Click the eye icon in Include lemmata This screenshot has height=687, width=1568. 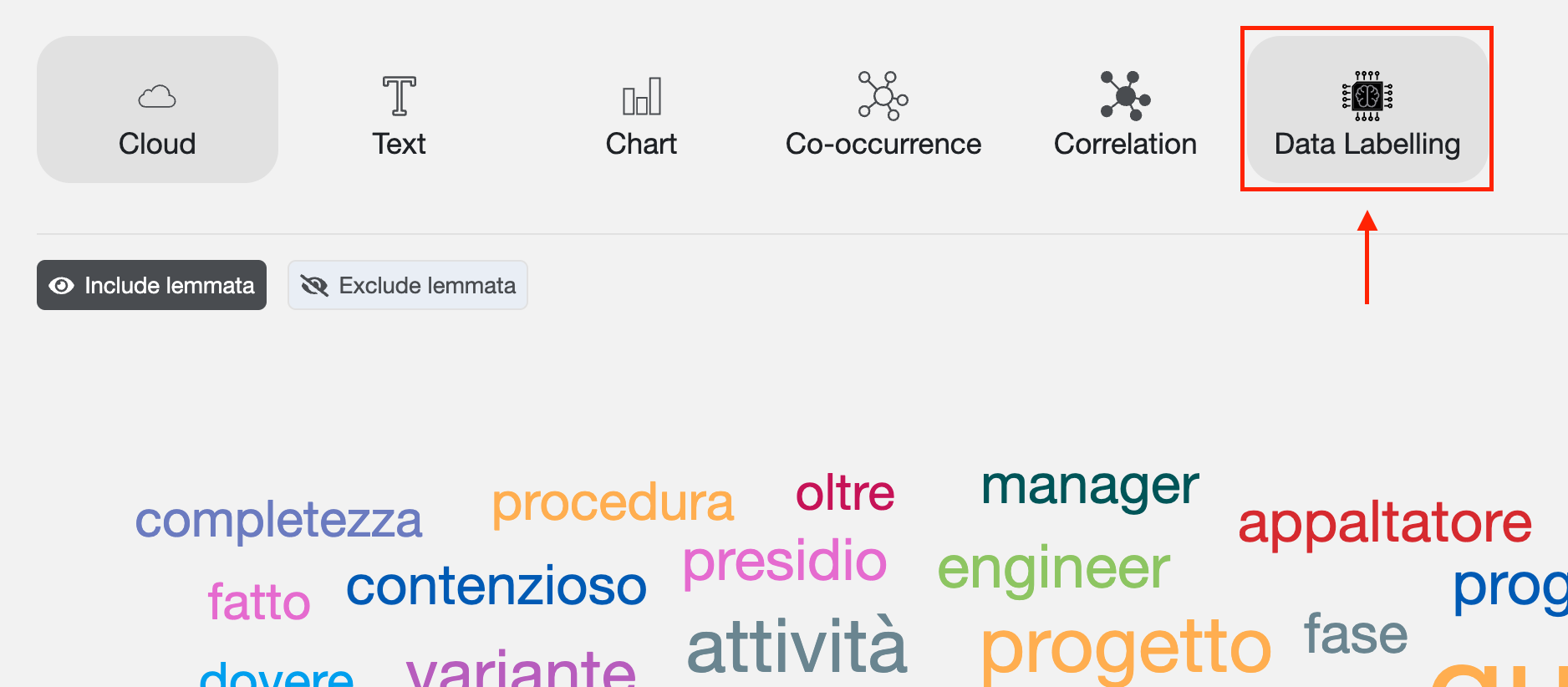[62, 286]
